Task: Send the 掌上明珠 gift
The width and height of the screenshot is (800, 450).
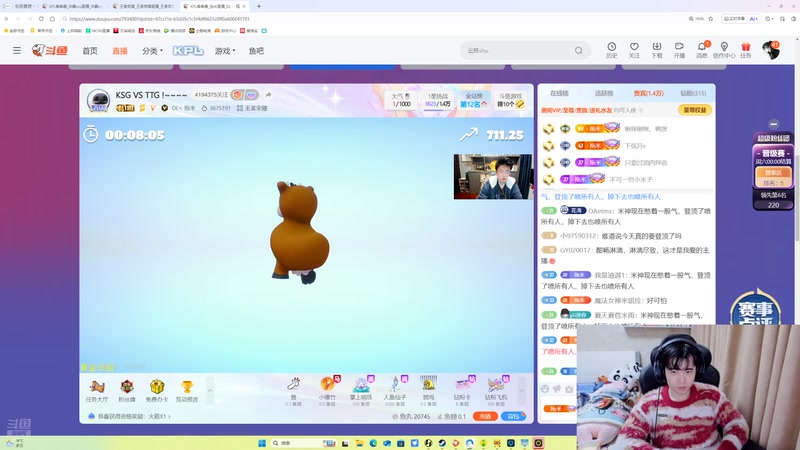Action: 361,392
